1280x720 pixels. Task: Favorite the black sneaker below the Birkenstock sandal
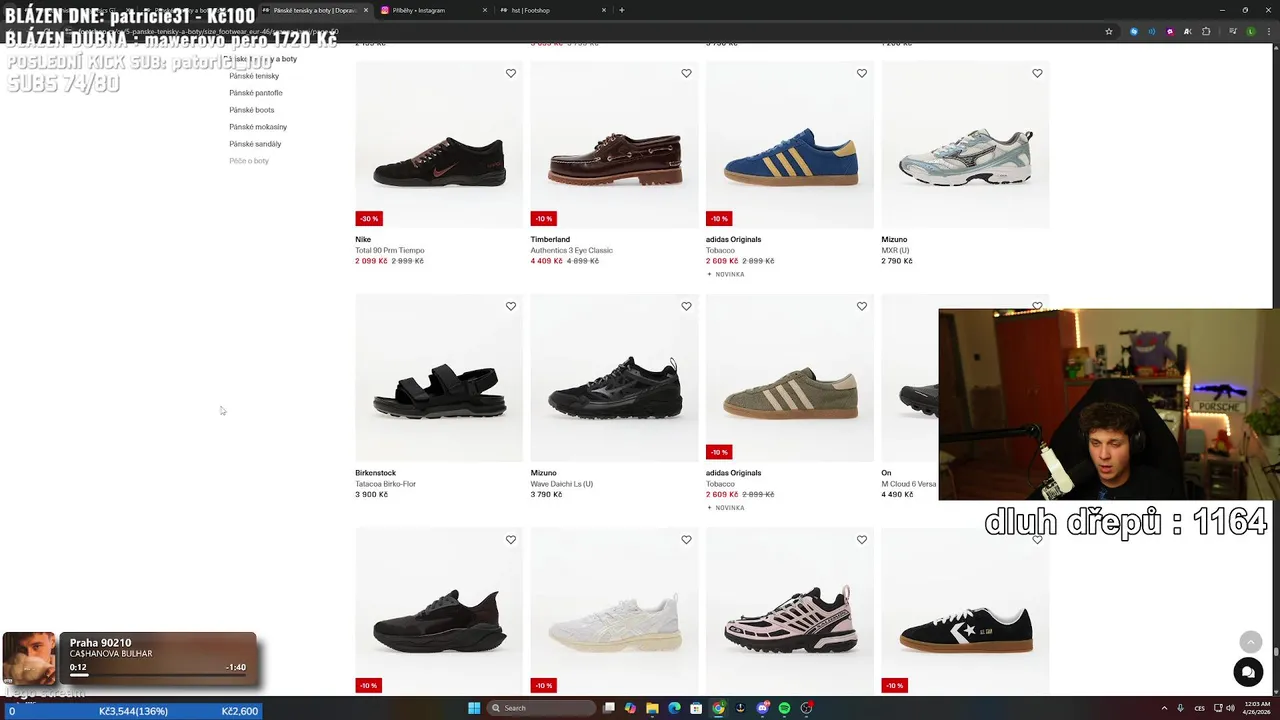coord(511,540)
